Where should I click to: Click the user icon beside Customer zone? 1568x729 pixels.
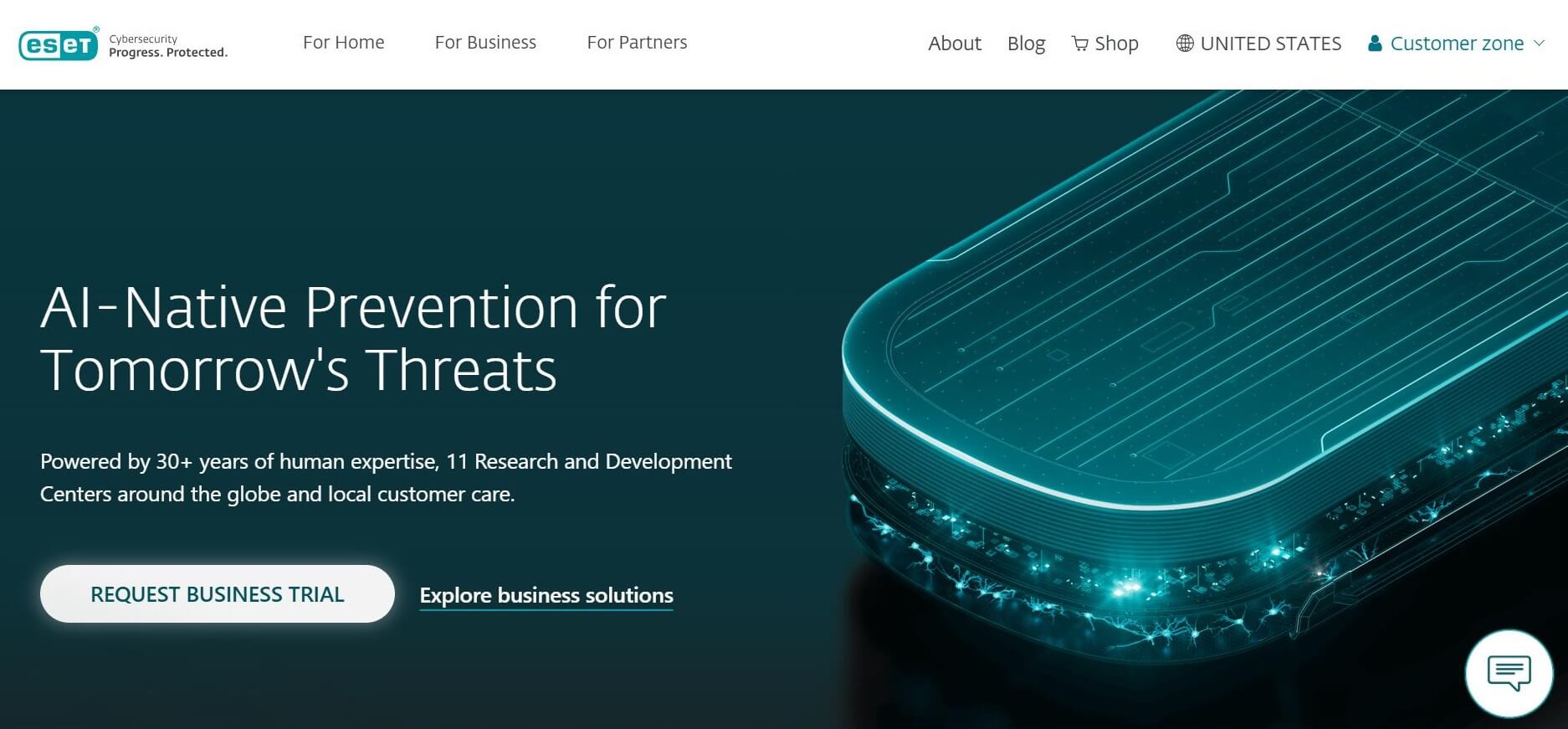click(x=1375, y=44)
